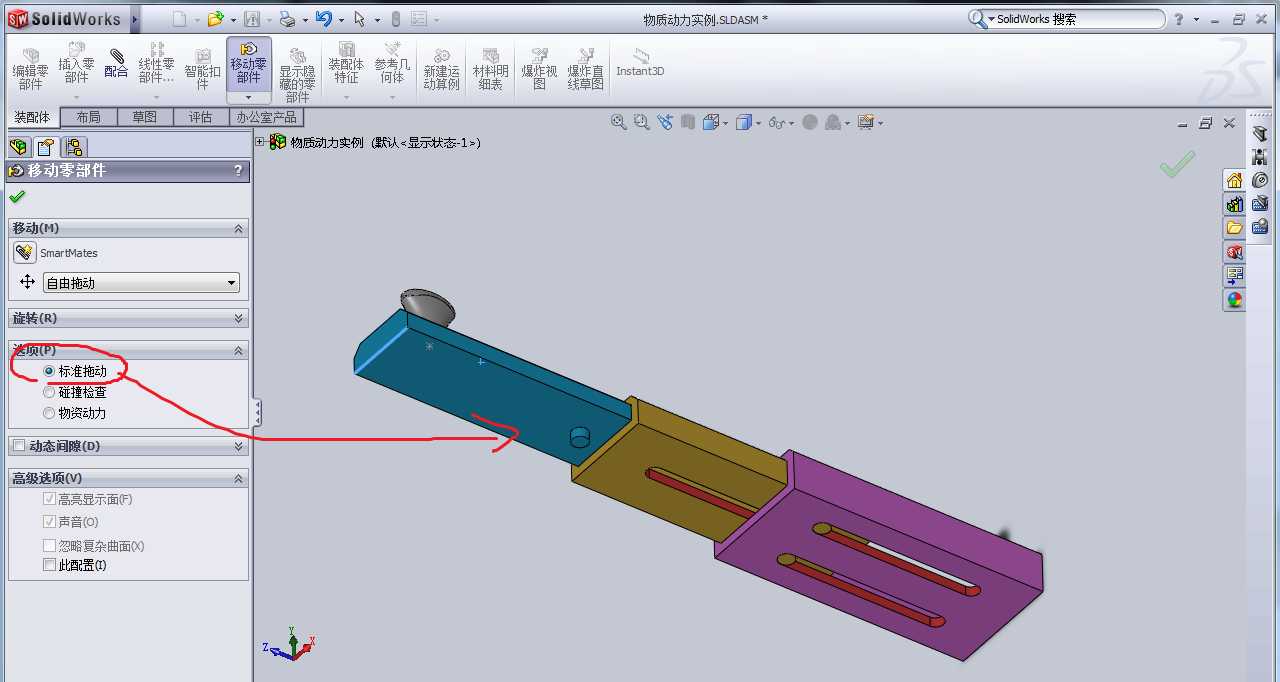Select the Mate (配合) paperclip tool
The height and width of the screenshot is (682, 1280).
(x=117, y=64)
